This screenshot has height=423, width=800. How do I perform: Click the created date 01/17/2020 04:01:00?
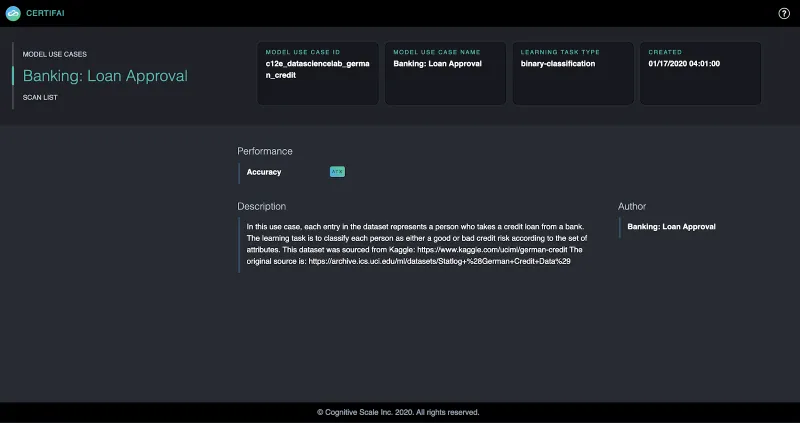pyautogui.click(x=684, y=64)
